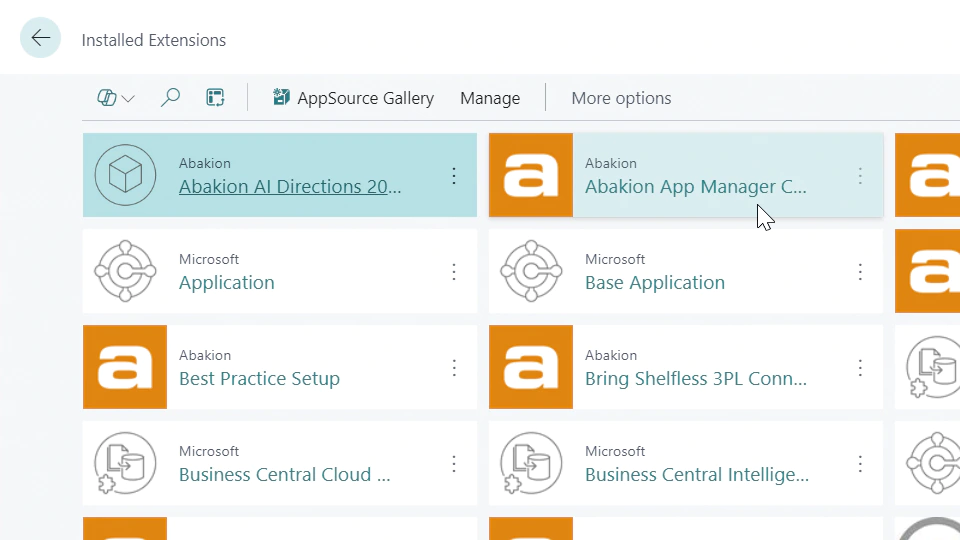Open Business Central Cloud extension
The height and width of the screenshot is (540, 960).
(284, 474)
